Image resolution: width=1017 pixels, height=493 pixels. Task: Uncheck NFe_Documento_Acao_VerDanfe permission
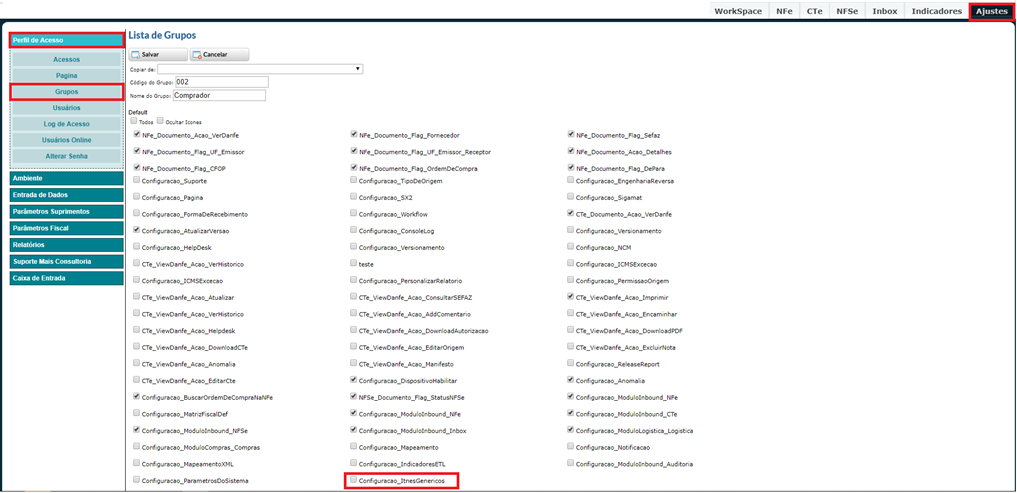click(137, 134)
